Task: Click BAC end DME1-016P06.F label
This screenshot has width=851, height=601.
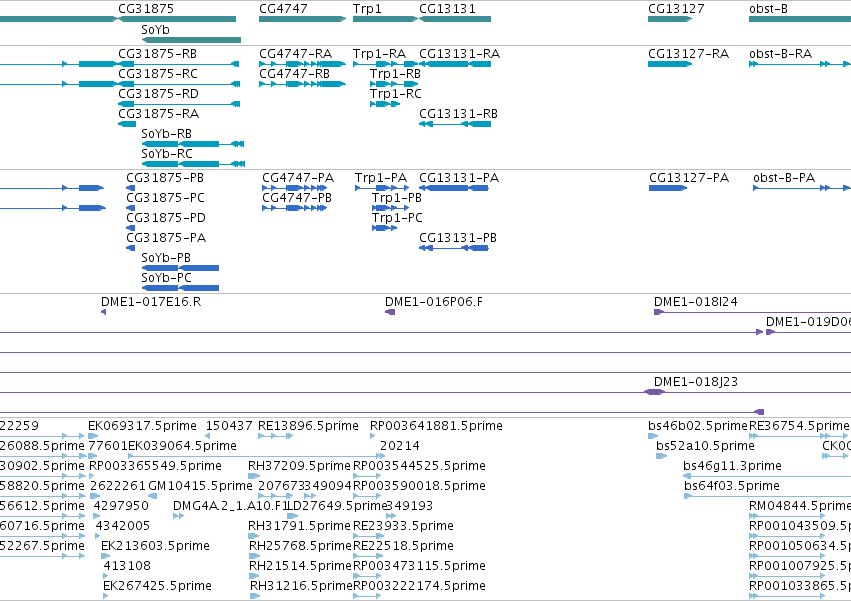Action: (x=434, y=302)
